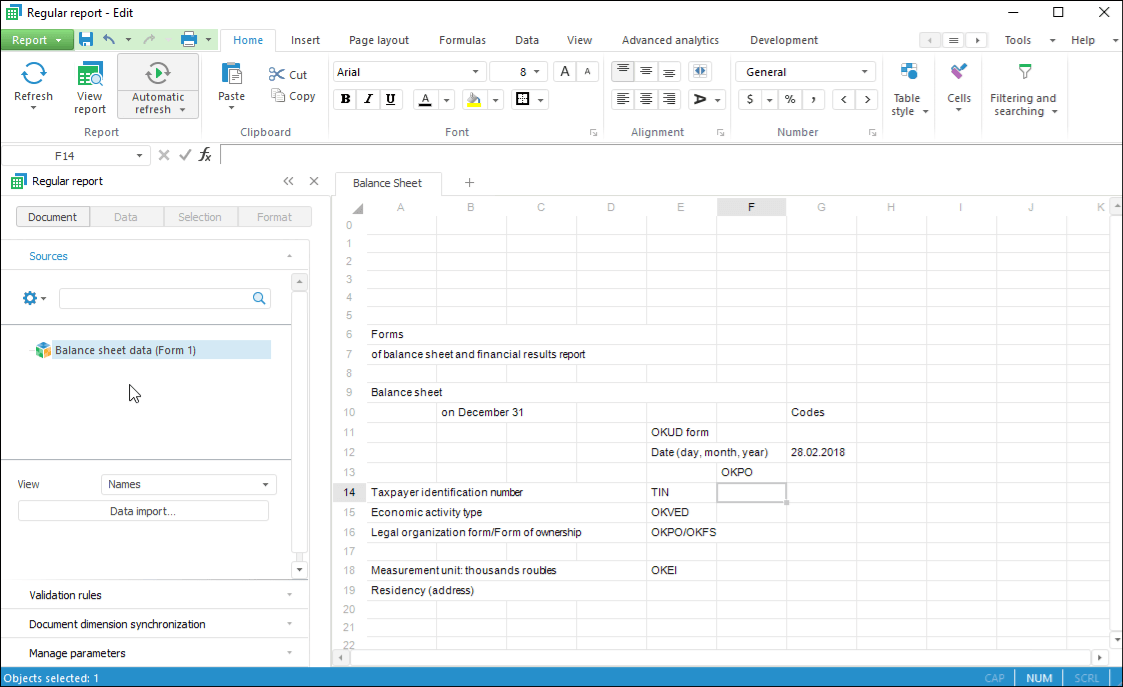Open the Arial font name dropdown
This screenshot has height=687, width=1123.
pyautogui.click(x=476, y=72)
